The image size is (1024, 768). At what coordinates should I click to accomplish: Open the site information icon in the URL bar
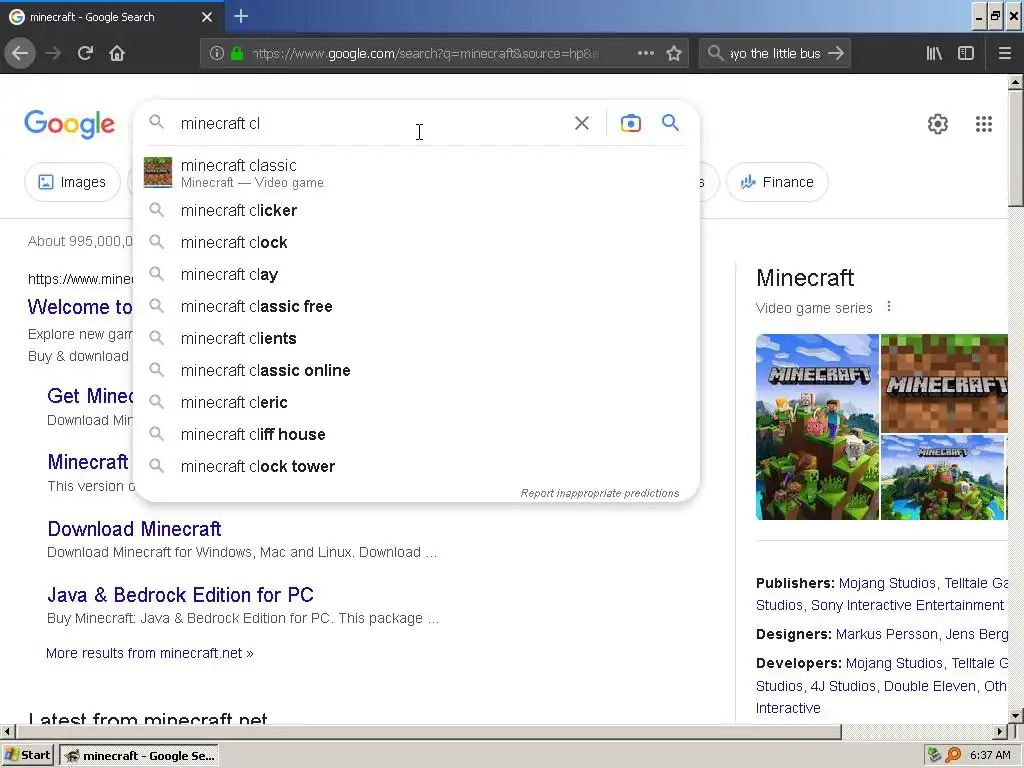217,54
